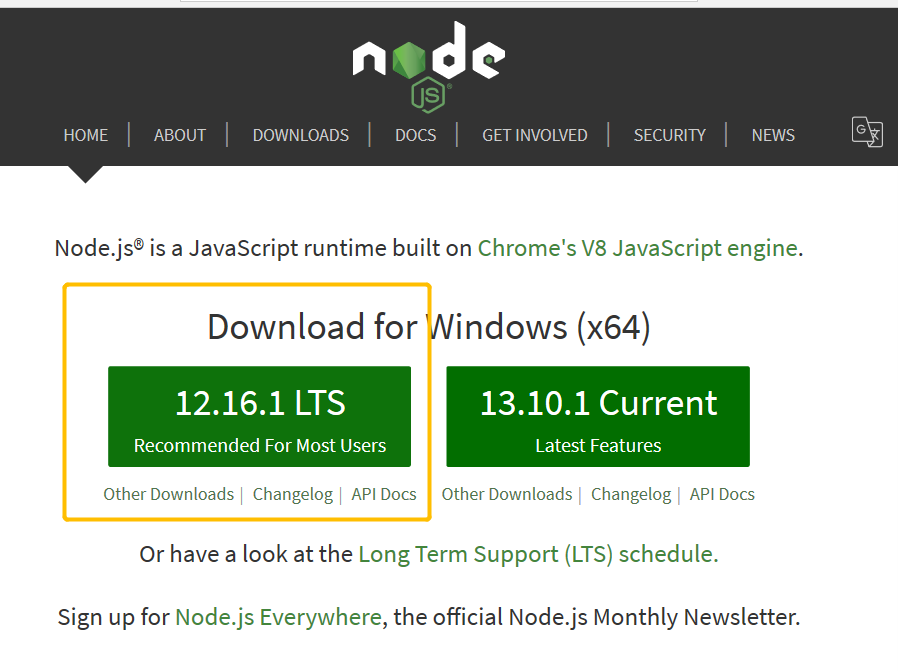898x671 pixels.
Task: Click the Download for Windows (x64) heading
Action: point(429,327)
